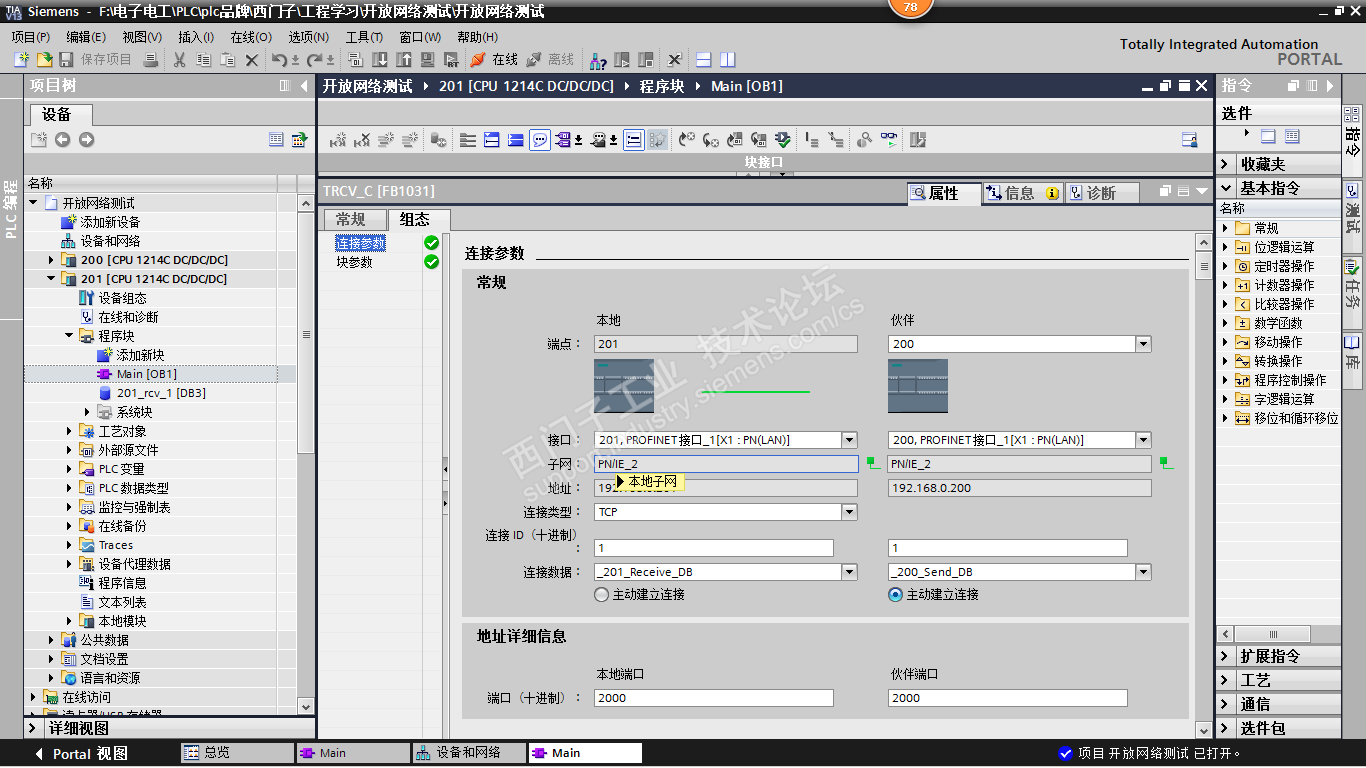Click the Download to device icon
This screenshot has height=768, width=1366.
point(380,60)
